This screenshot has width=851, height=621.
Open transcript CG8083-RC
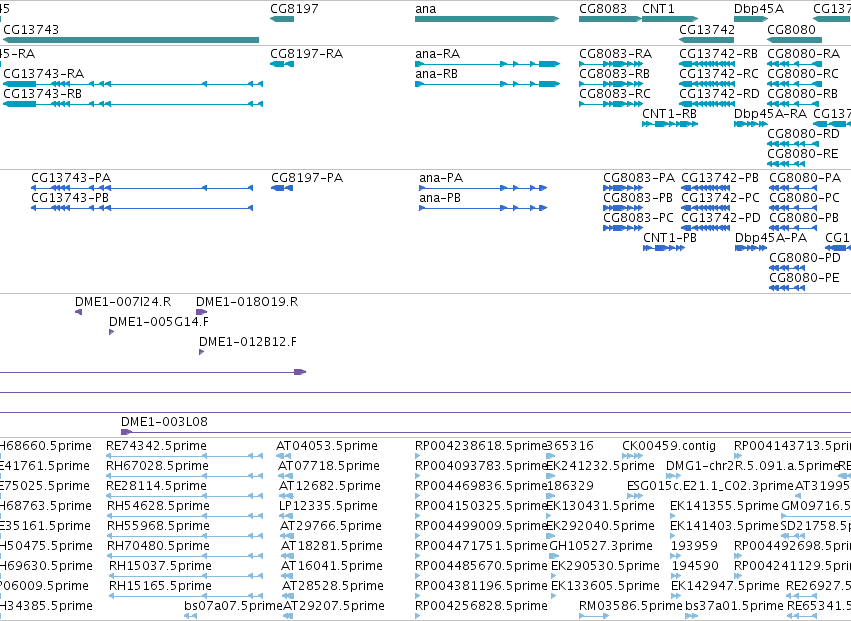tap(611, 104)
